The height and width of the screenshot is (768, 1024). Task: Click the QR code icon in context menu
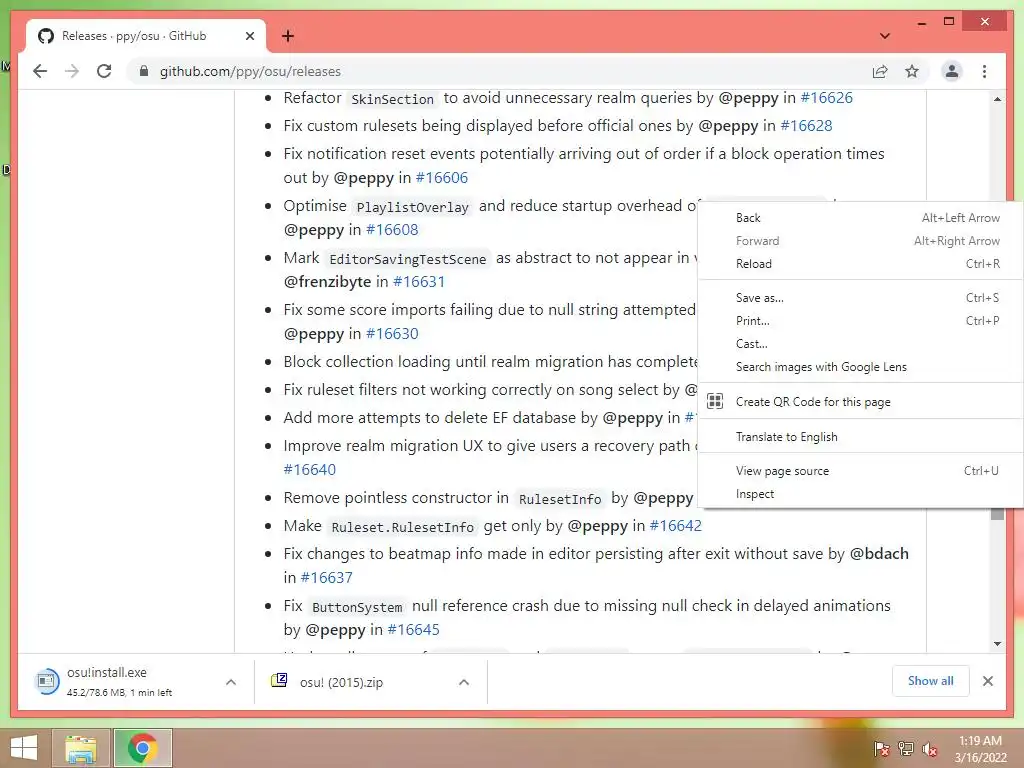715,401
